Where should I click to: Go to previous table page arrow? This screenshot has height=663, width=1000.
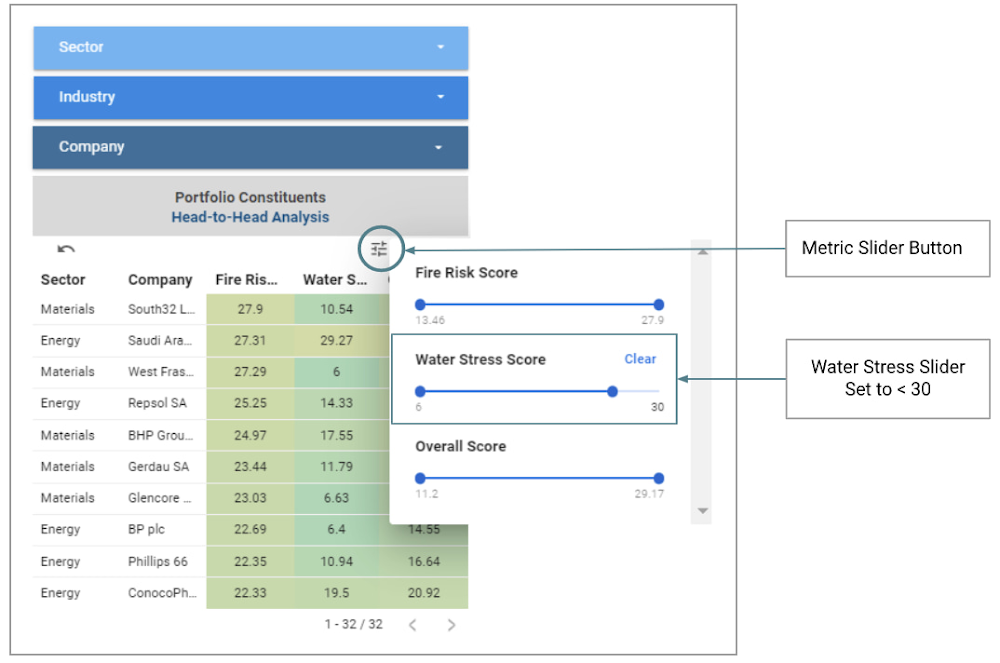[412, 625]
